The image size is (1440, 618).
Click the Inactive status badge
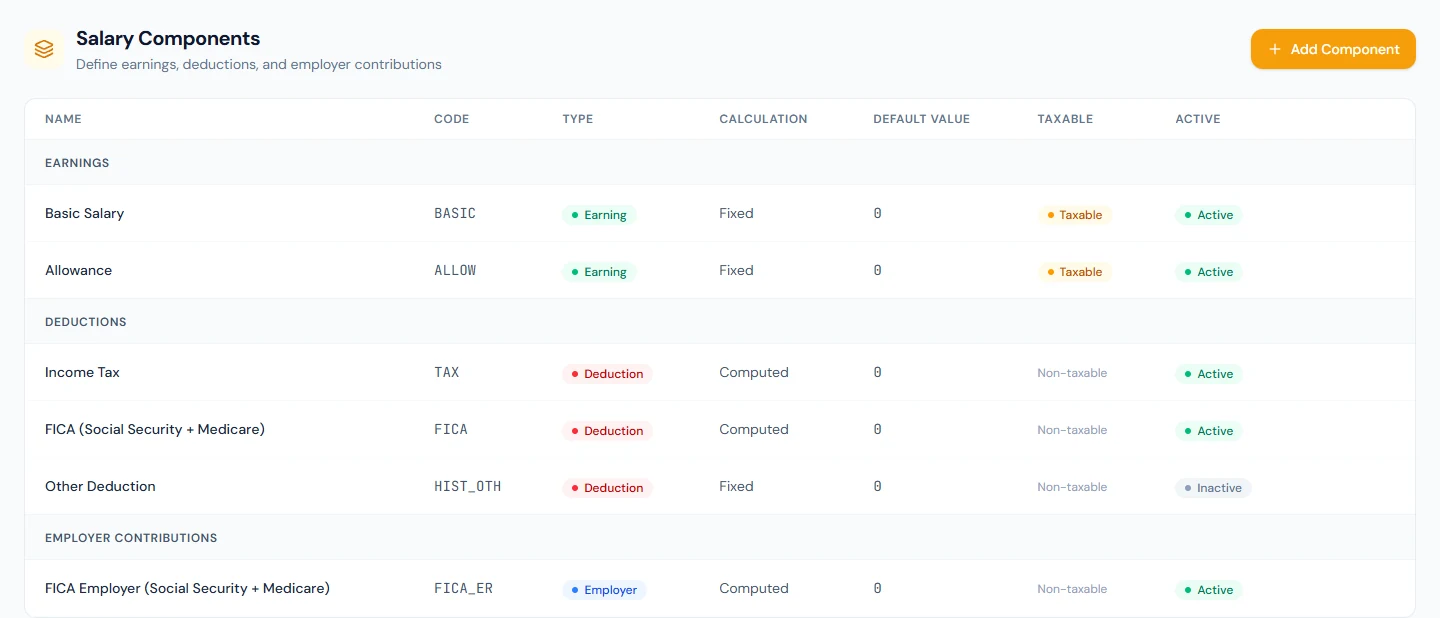(x=1213, y=488)
